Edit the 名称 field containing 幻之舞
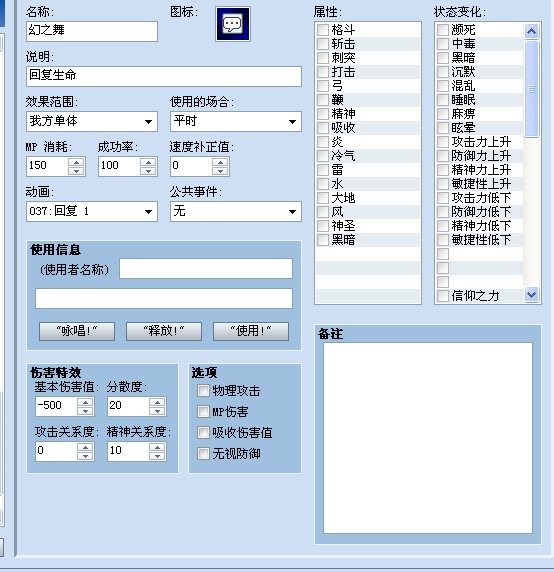 pyautogui.click(x=92, y=31)
